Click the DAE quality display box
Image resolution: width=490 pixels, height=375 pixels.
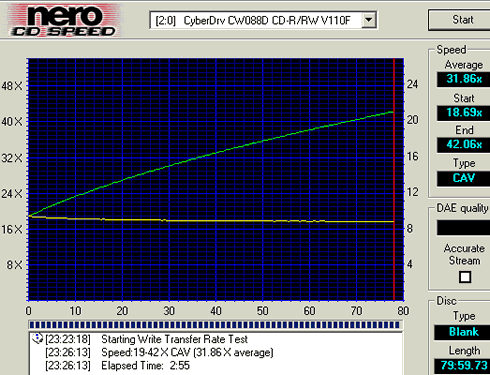tap(464, 228)
